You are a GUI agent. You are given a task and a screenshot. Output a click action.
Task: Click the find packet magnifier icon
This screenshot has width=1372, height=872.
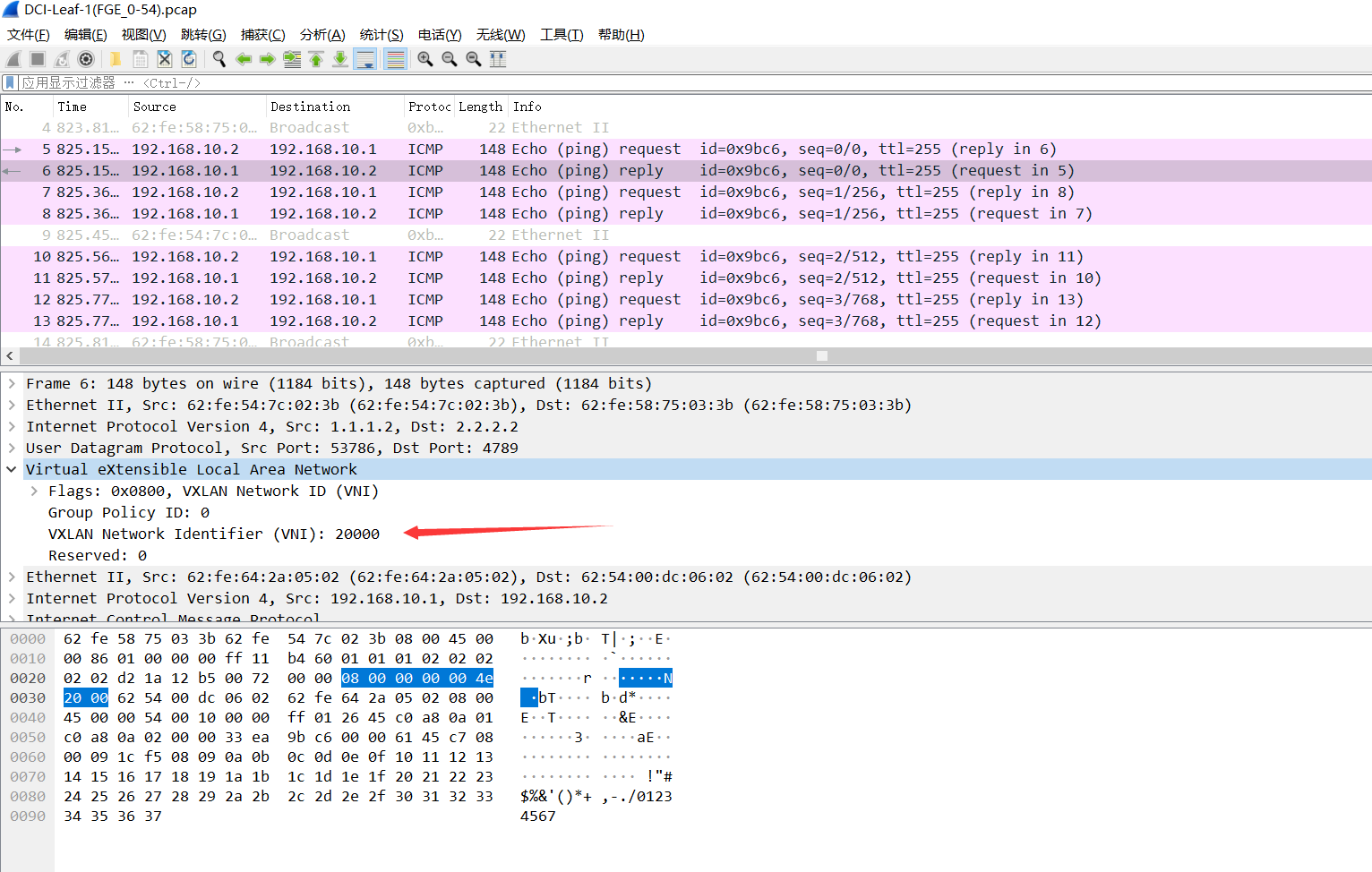coord(219,59)
